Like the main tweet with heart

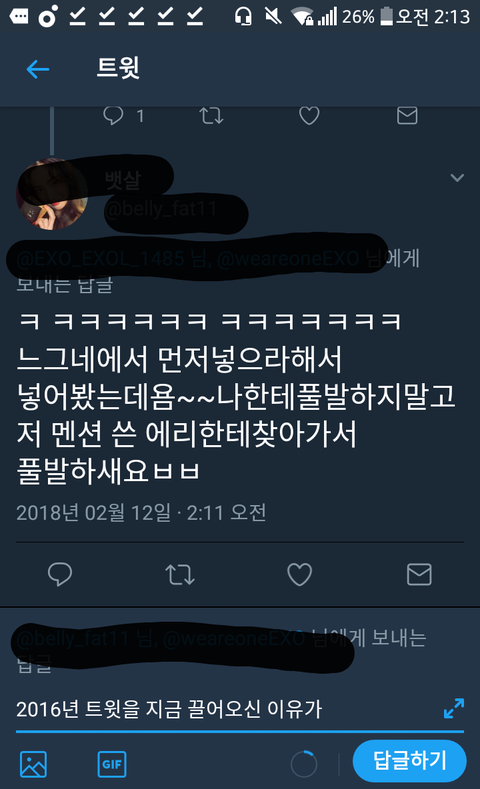[x=299, y=574]
